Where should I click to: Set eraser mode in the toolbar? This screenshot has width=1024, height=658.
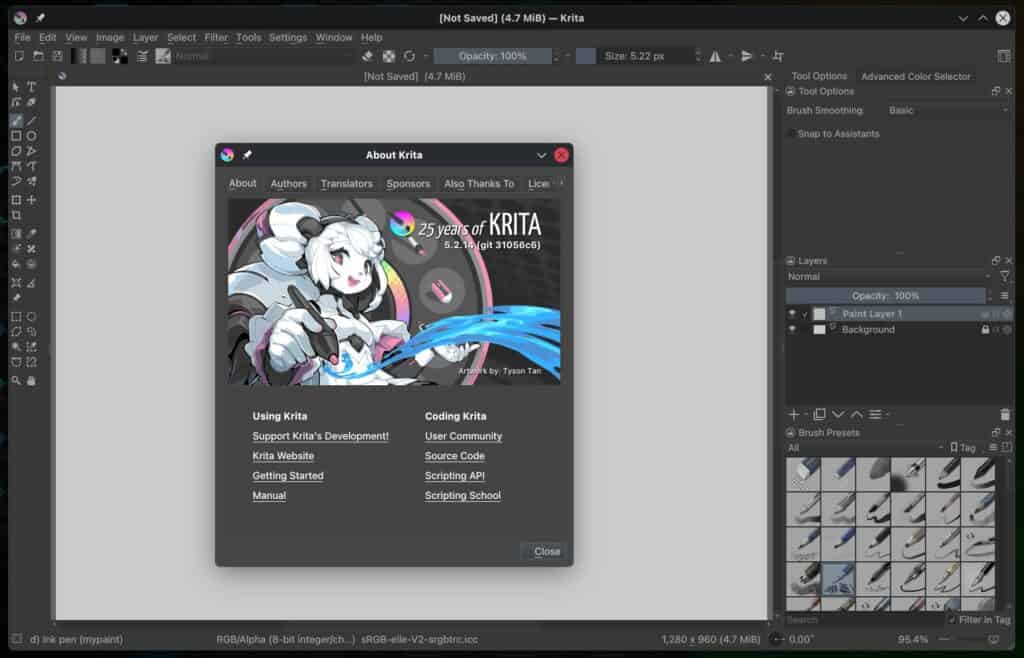(x=368, y=57)
